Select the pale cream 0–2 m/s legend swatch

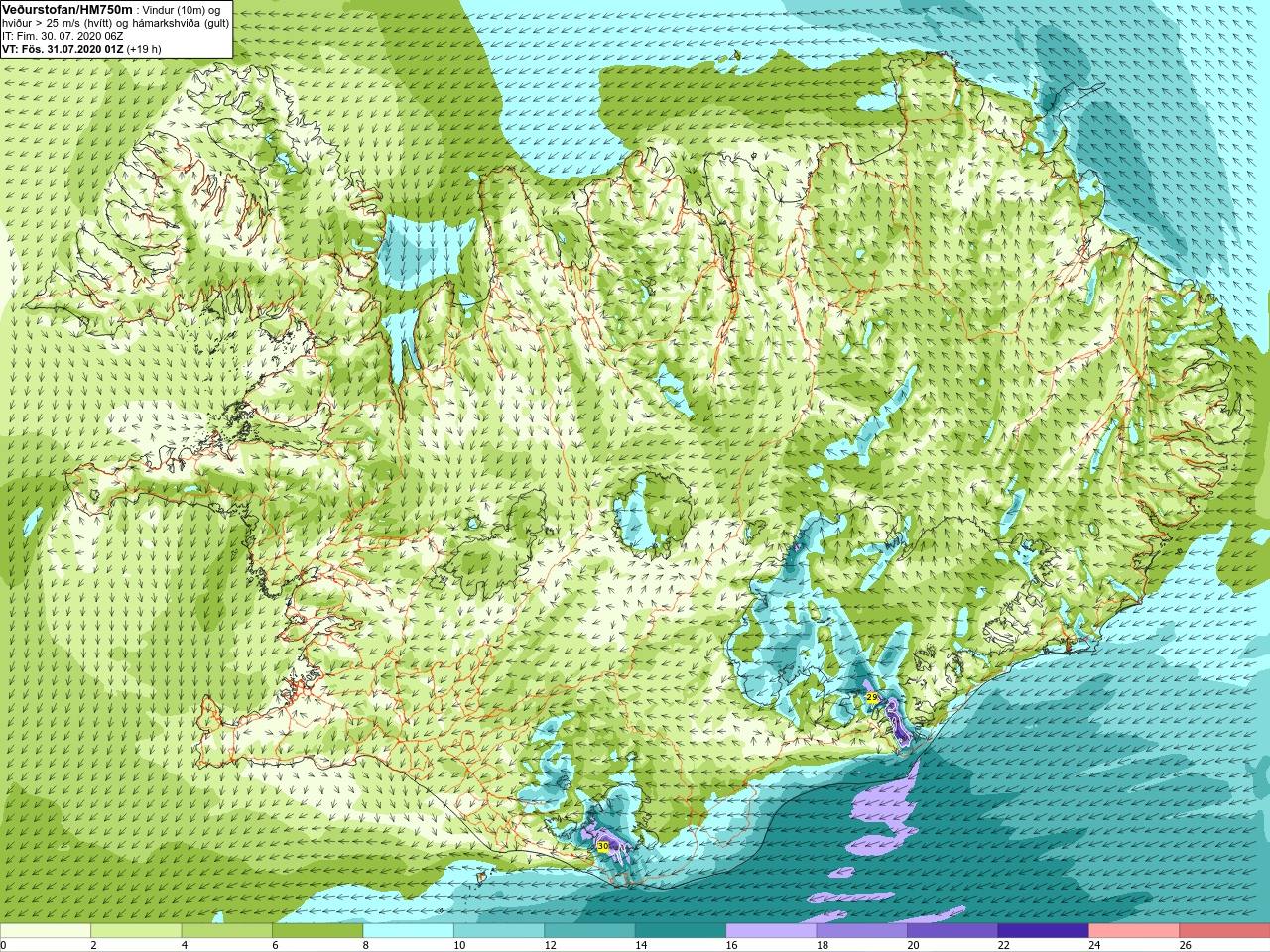click(x=46, y=931)
